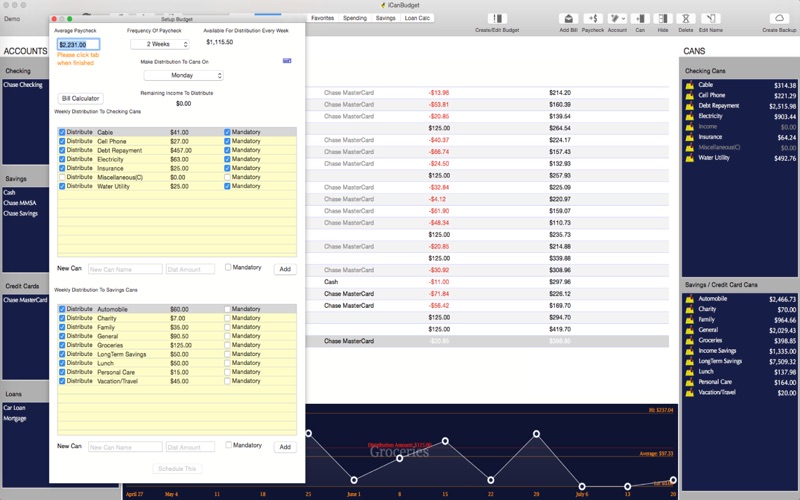Select the Cash savings account

9,192
